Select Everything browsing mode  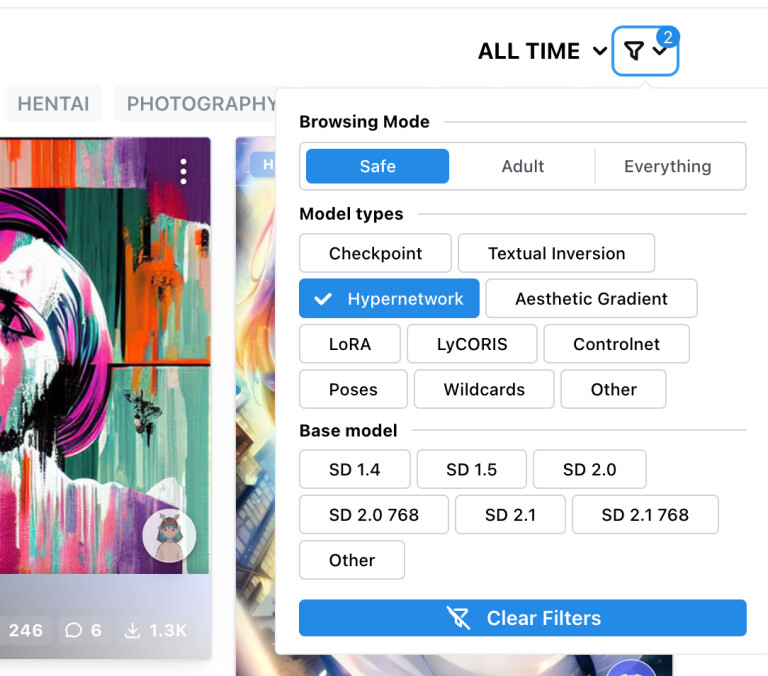[x=668, y=166]
